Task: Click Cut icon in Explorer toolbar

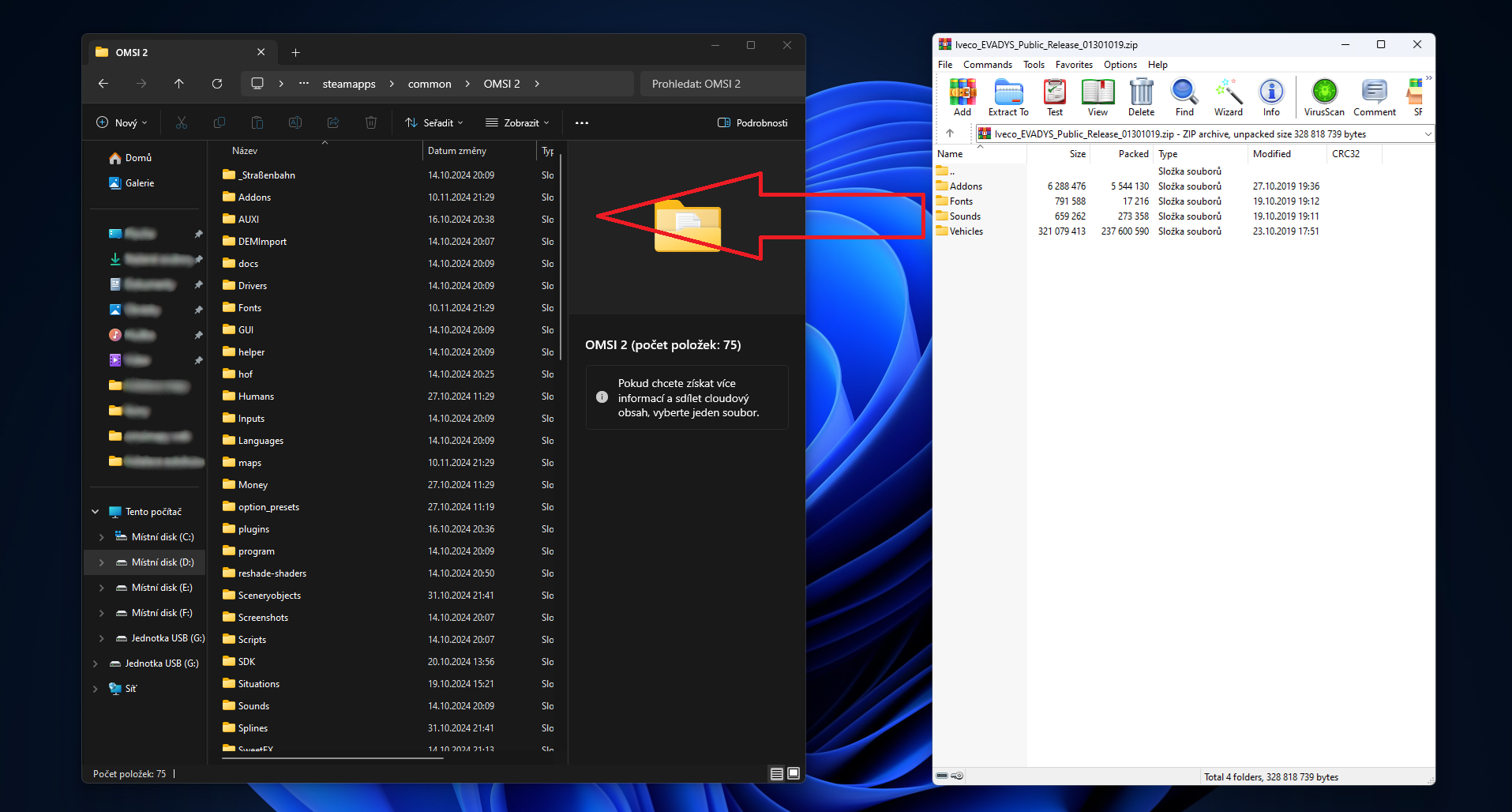Action: (182, 122)
